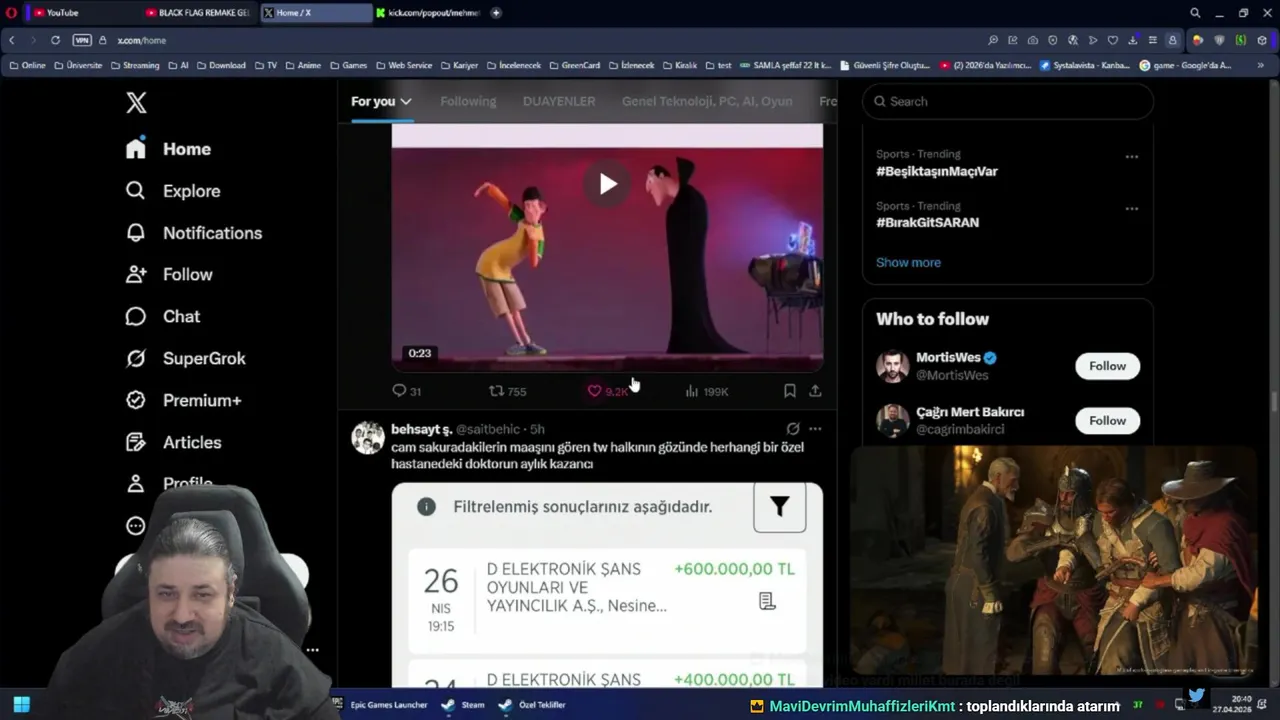Follow MortisWes
1280x720 pixels.
point(1107,366)
